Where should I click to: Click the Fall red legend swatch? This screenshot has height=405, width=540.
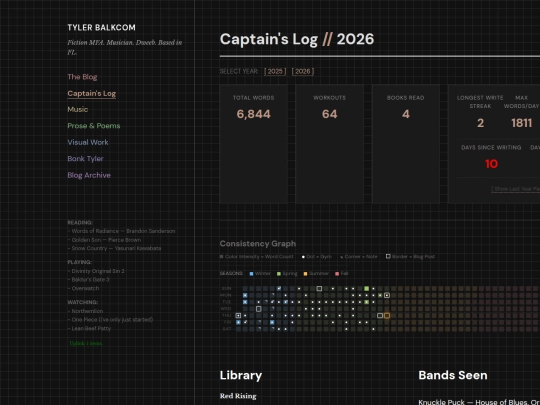coord(337,274)
